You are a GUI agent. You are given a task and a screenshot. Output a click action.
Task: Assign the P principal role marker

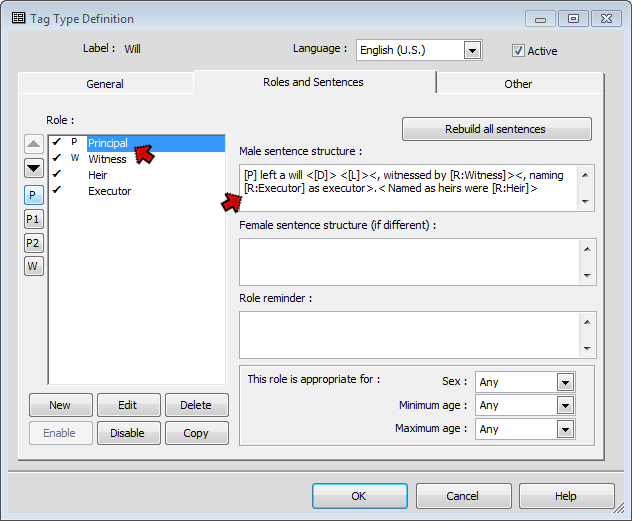33,195
